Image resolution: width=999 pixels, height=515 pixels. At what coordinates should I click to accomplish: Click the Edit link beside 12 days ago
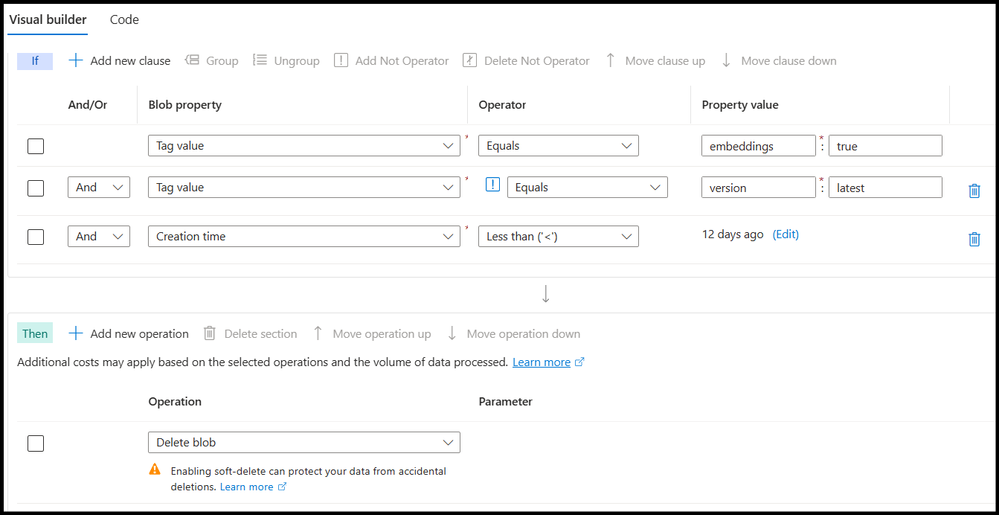pos(786,234)
